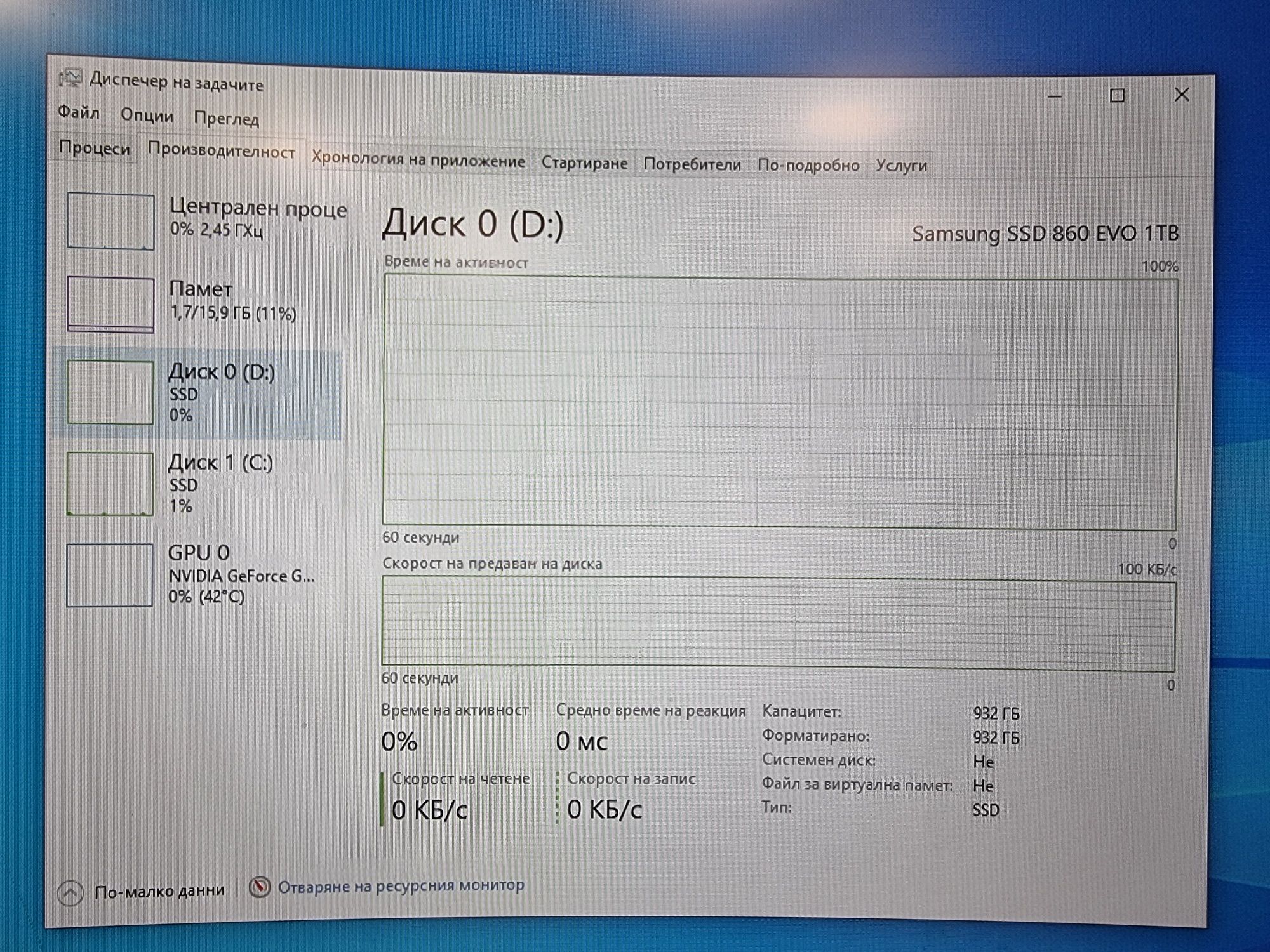
Task: Click the Време на активност large graph
Action: 780,402
